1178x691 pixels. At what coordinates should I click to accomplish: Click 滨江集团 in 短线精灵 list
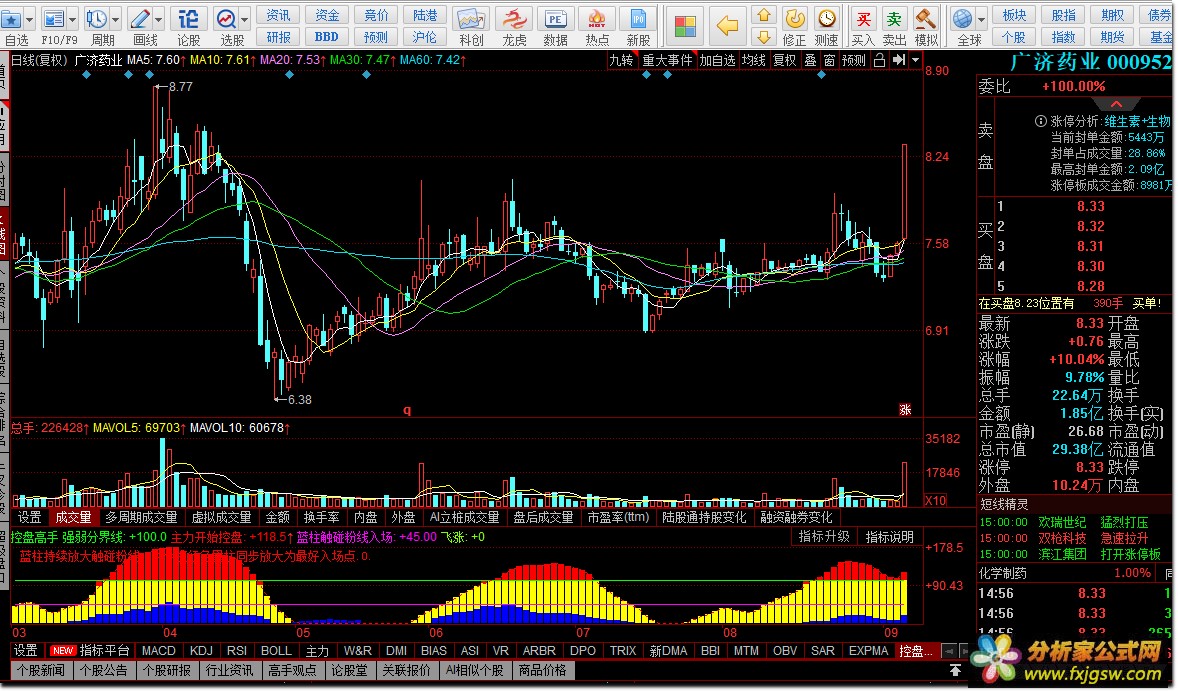[x=1062, y=554]
